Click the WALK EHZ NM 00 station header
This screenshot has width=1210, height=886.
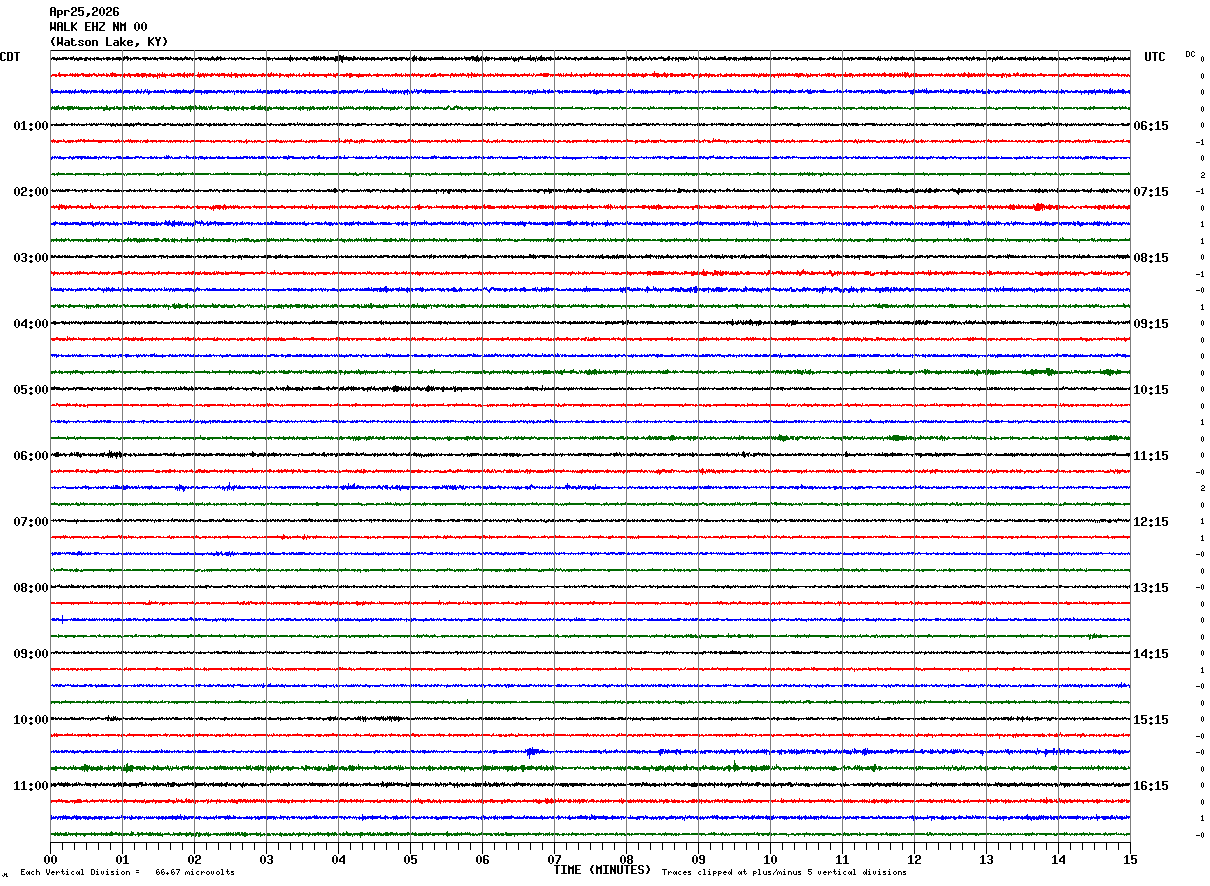pyautogui.click(x=98, y=27)
